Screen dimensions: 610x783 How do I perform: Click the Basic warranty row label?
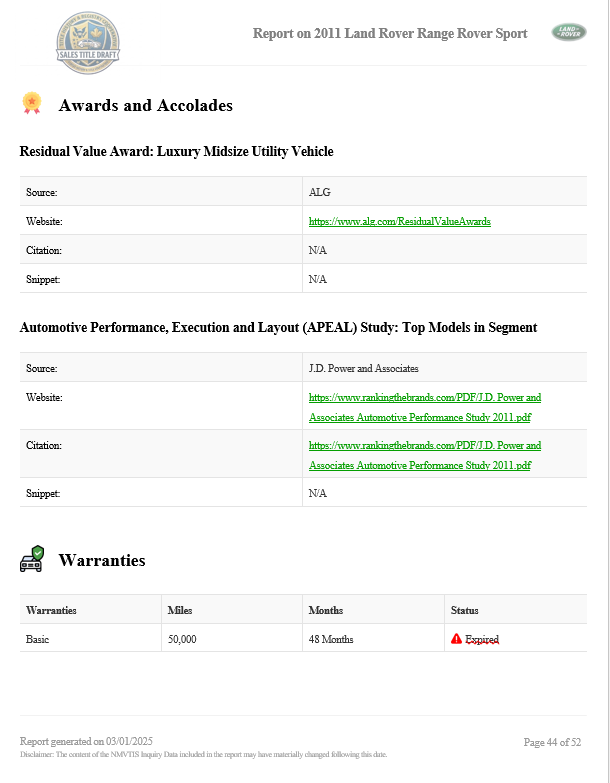(37, 639)
